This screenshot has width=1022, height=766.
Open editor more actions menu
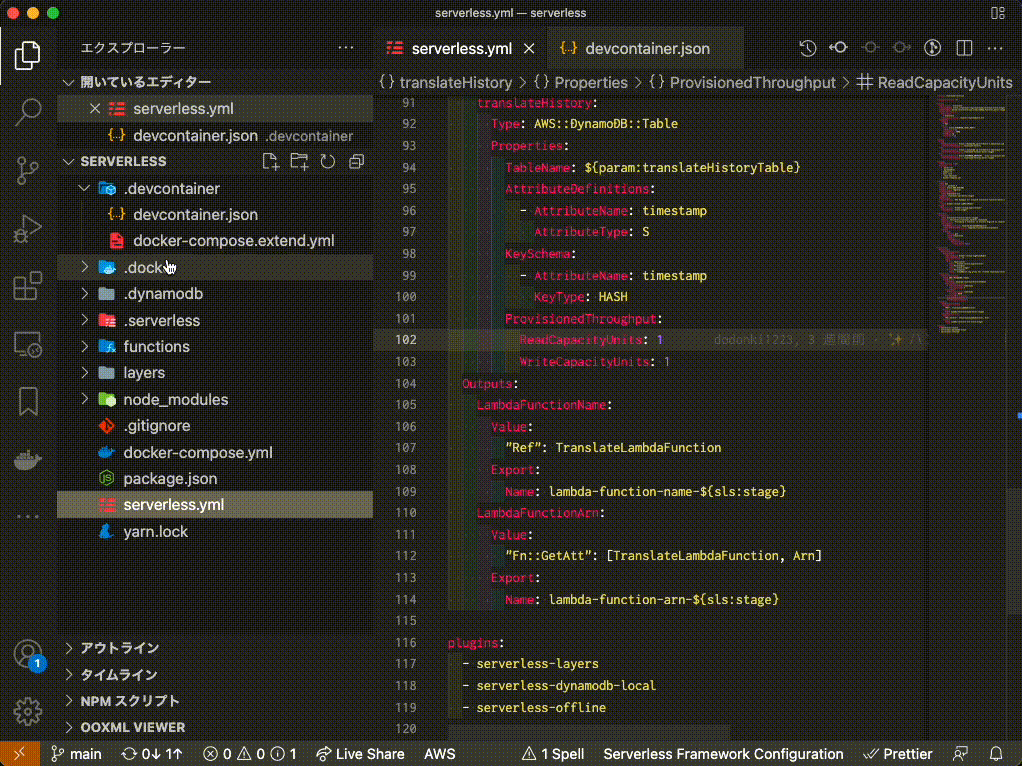click(995, 48)
